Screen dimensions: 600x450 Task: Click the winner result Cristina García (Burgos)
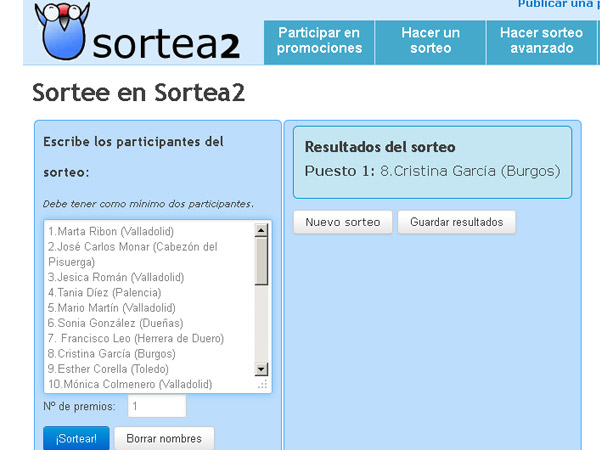pyautogui.click(x=469, y=171)
